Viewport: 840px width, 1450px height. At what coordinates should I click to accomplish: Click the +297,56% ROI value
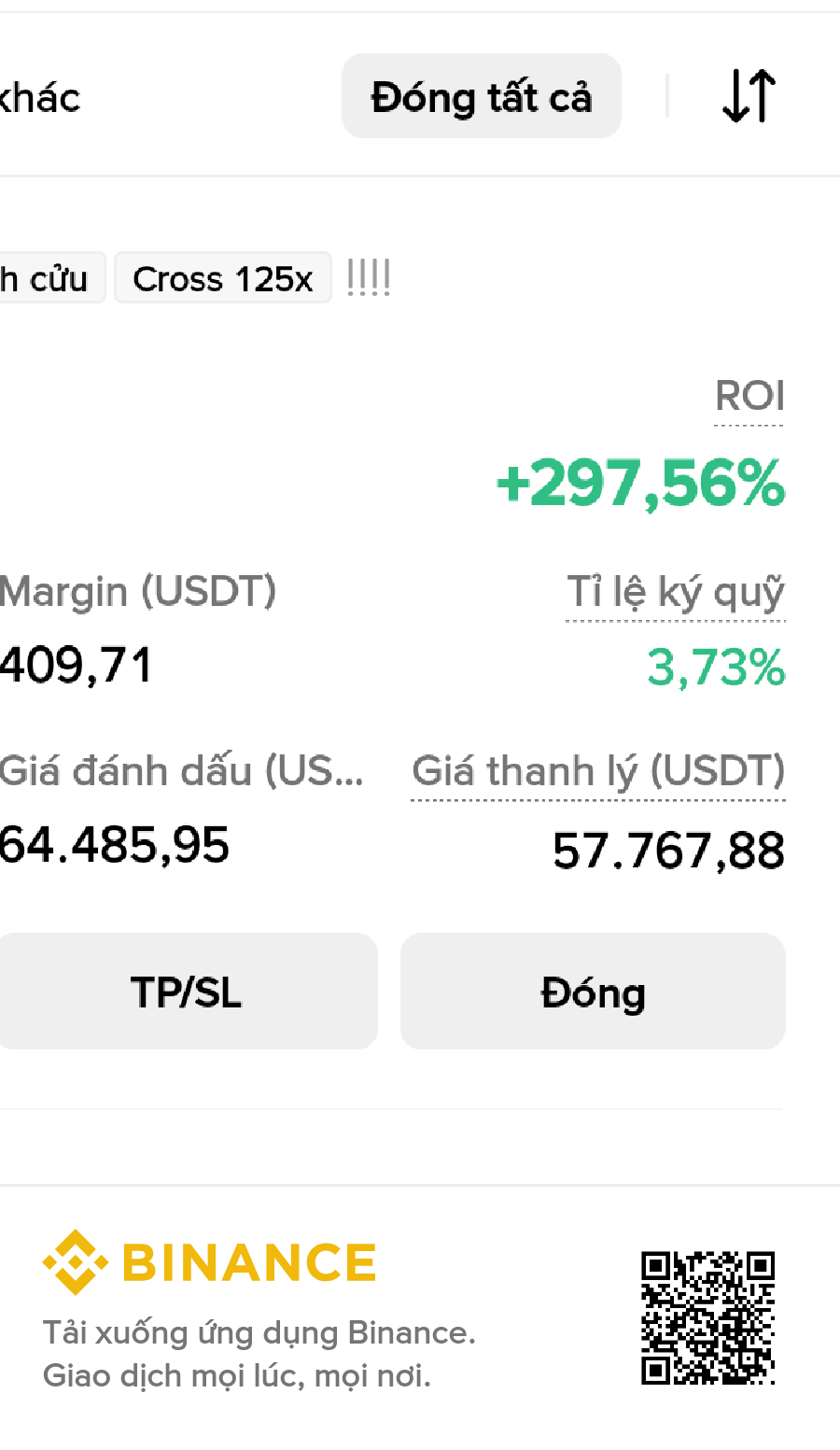[x=640, y=485]
